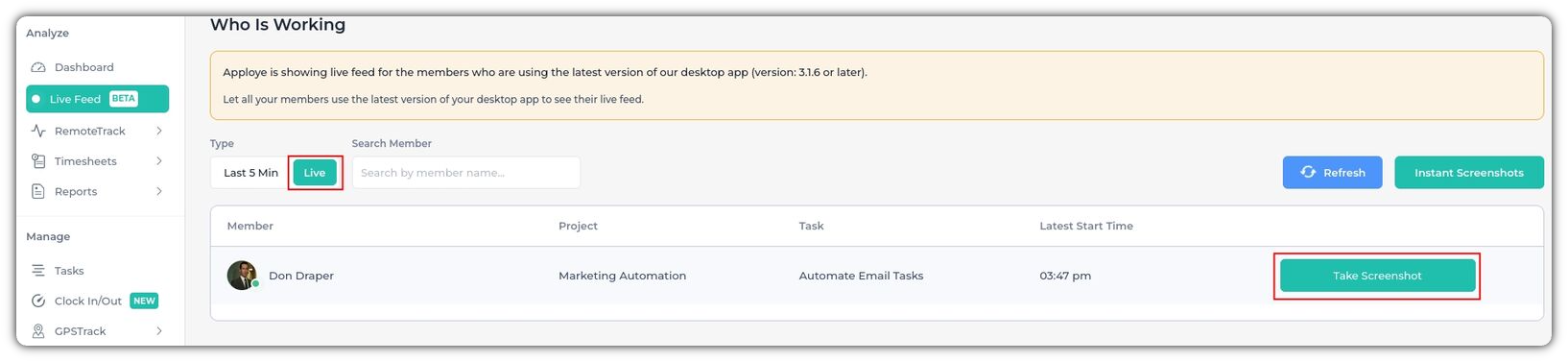
Task: Switch feed type to Last 5 Min
Action: click(250, 173)
